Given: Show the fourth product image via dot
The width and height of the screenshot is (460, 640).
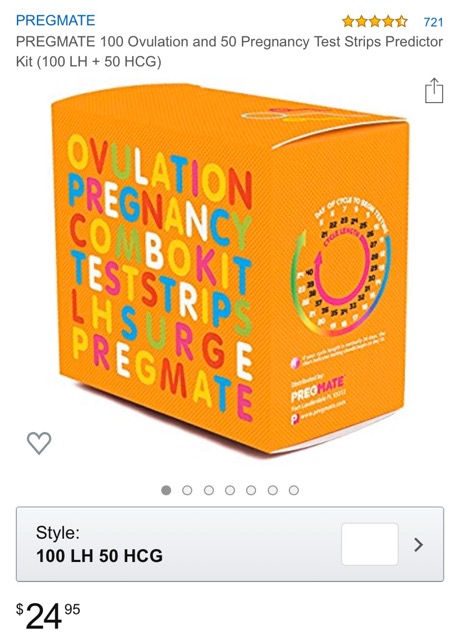Looking at the screenshot, I should coord(230,490).
